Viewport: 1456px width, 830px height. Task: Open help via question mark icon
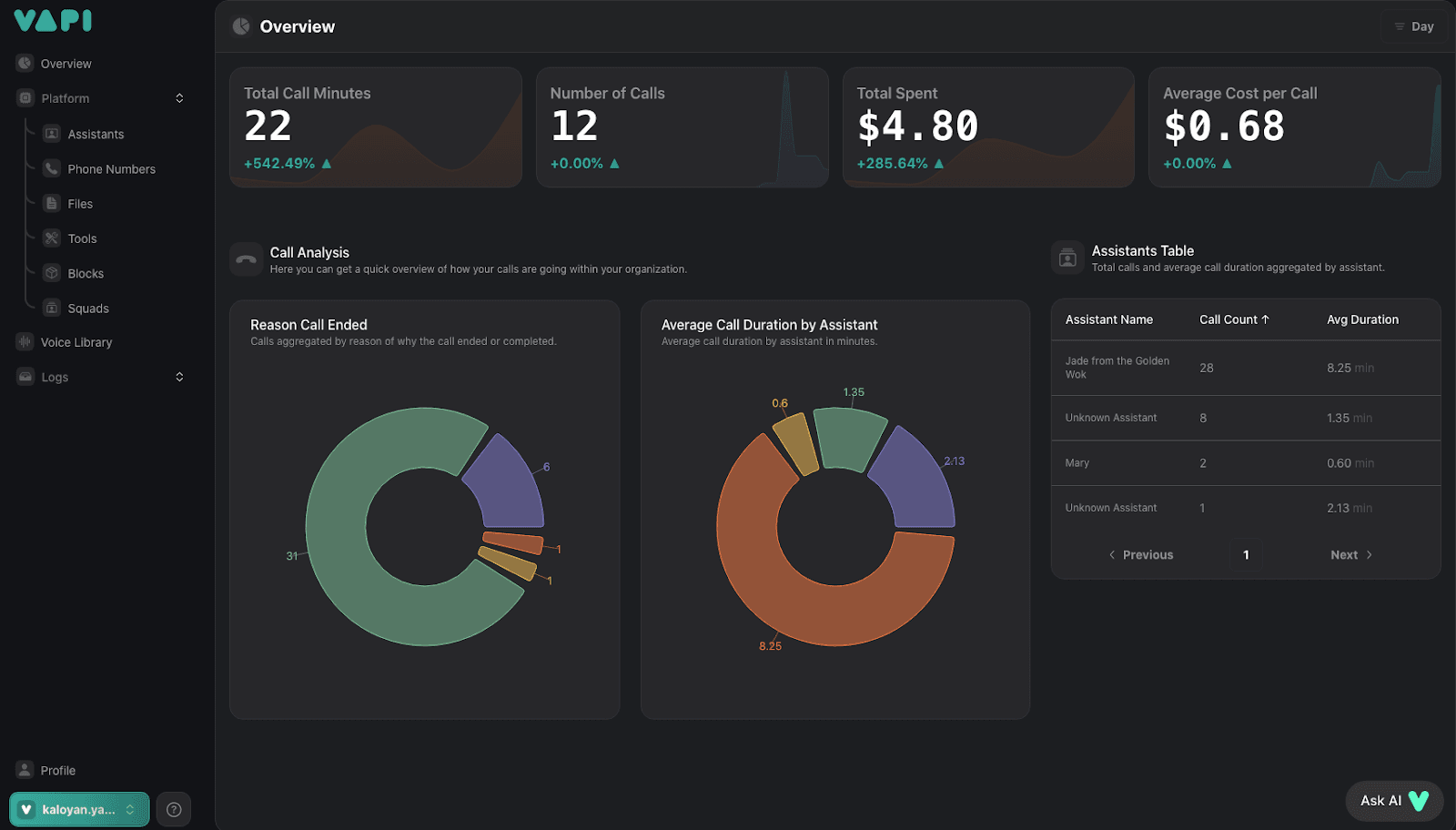pyautogui.click(x=174, y=809)
